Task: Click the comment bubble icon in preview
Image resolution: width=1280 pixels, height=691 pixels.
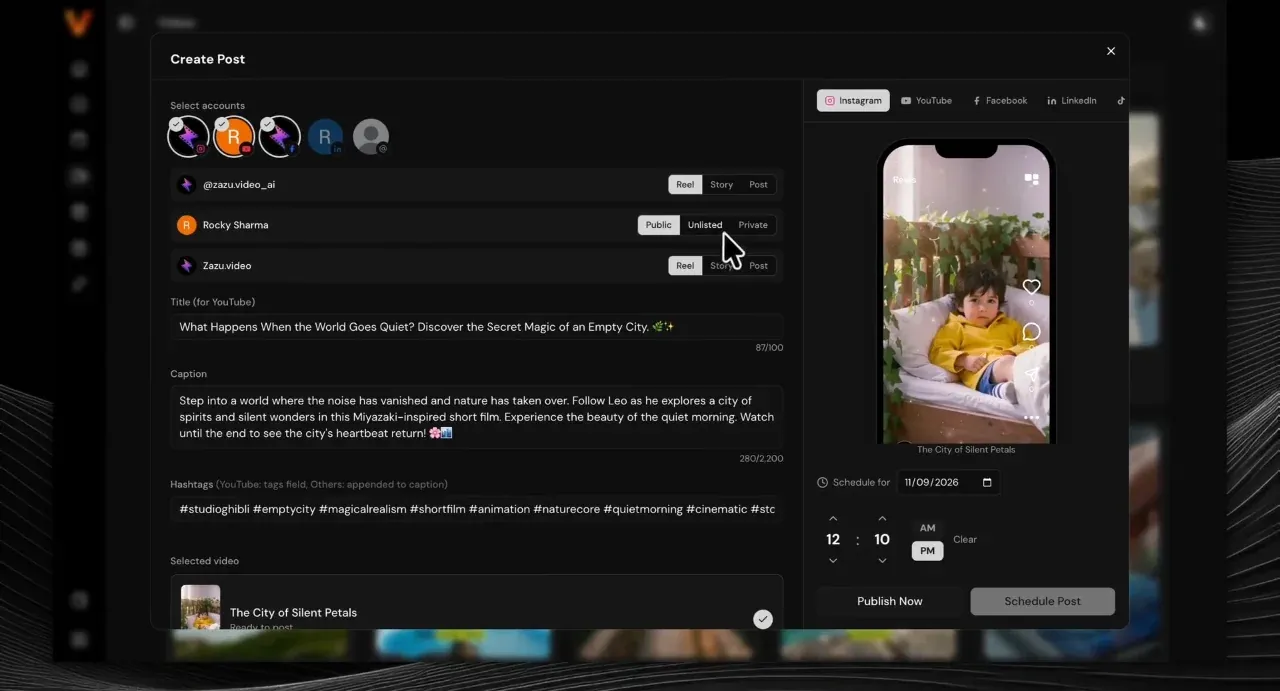Action: tap(1032, 331)
